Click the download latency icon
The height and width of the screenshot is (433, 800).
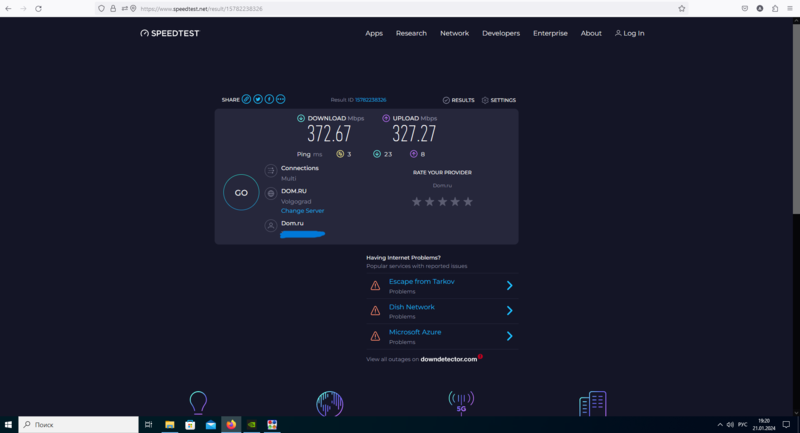[377, 154]
